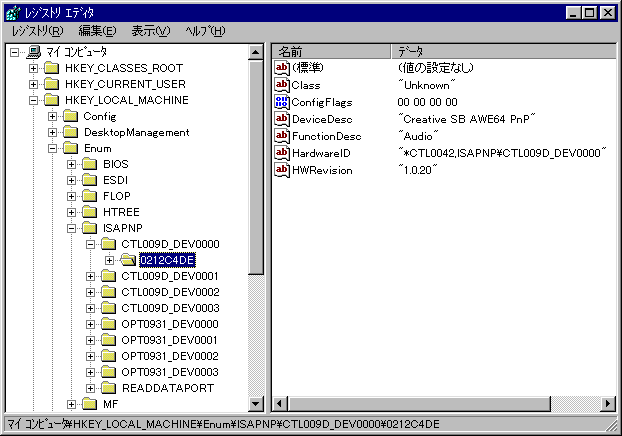622x436 pixels.
Task: Click value pane scroll right arrow
Action: coord(608,404)
